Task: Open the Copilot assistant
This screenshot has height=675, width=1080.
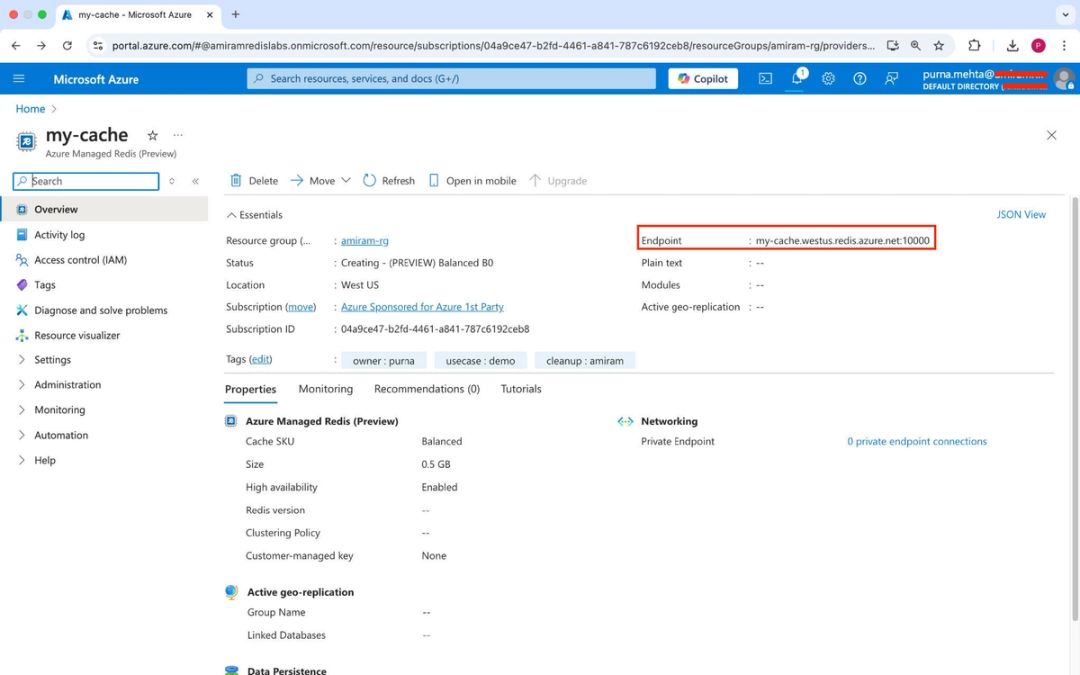Action: 703,78
